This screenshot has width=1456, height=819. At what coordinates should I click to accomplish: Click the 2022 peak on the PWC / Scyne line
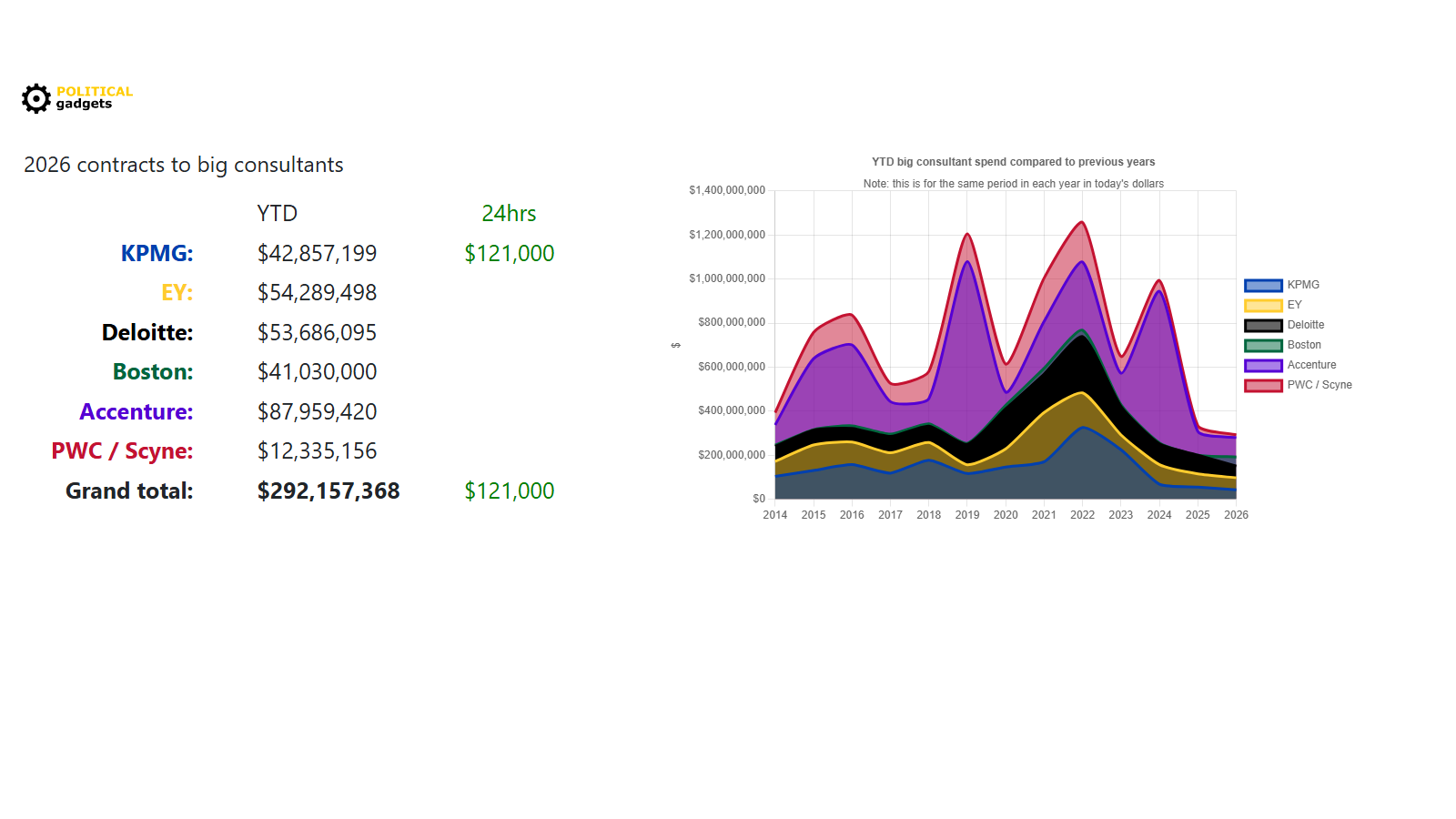1081,222
